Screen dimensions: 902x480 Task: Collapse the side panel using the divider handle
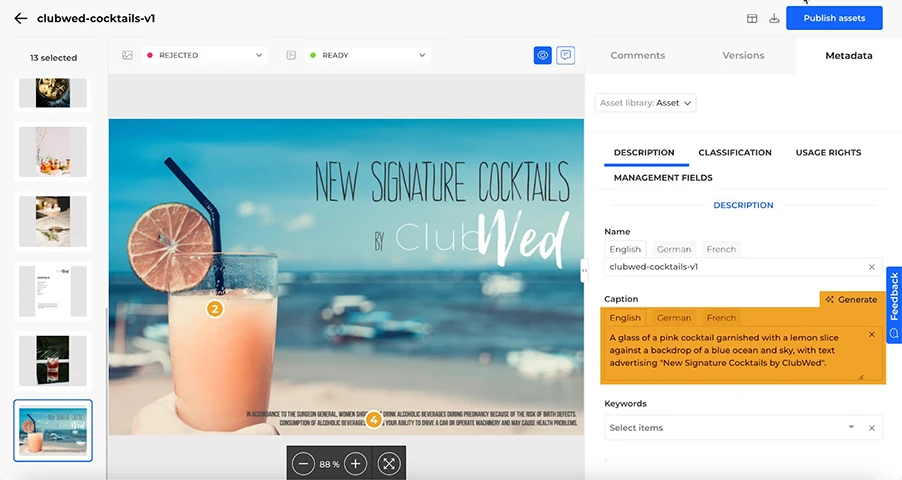pyautogui.click(x=584, y=271)
